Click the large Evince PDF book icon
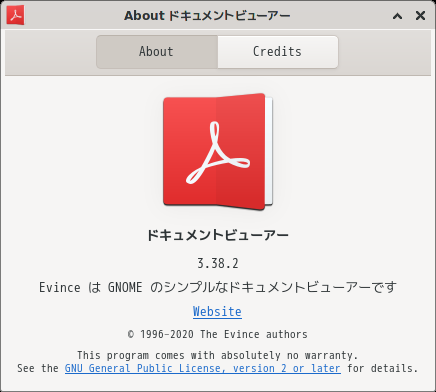This screenshot has height=392, width=436. pyautogui.click(x=218, y=152)
